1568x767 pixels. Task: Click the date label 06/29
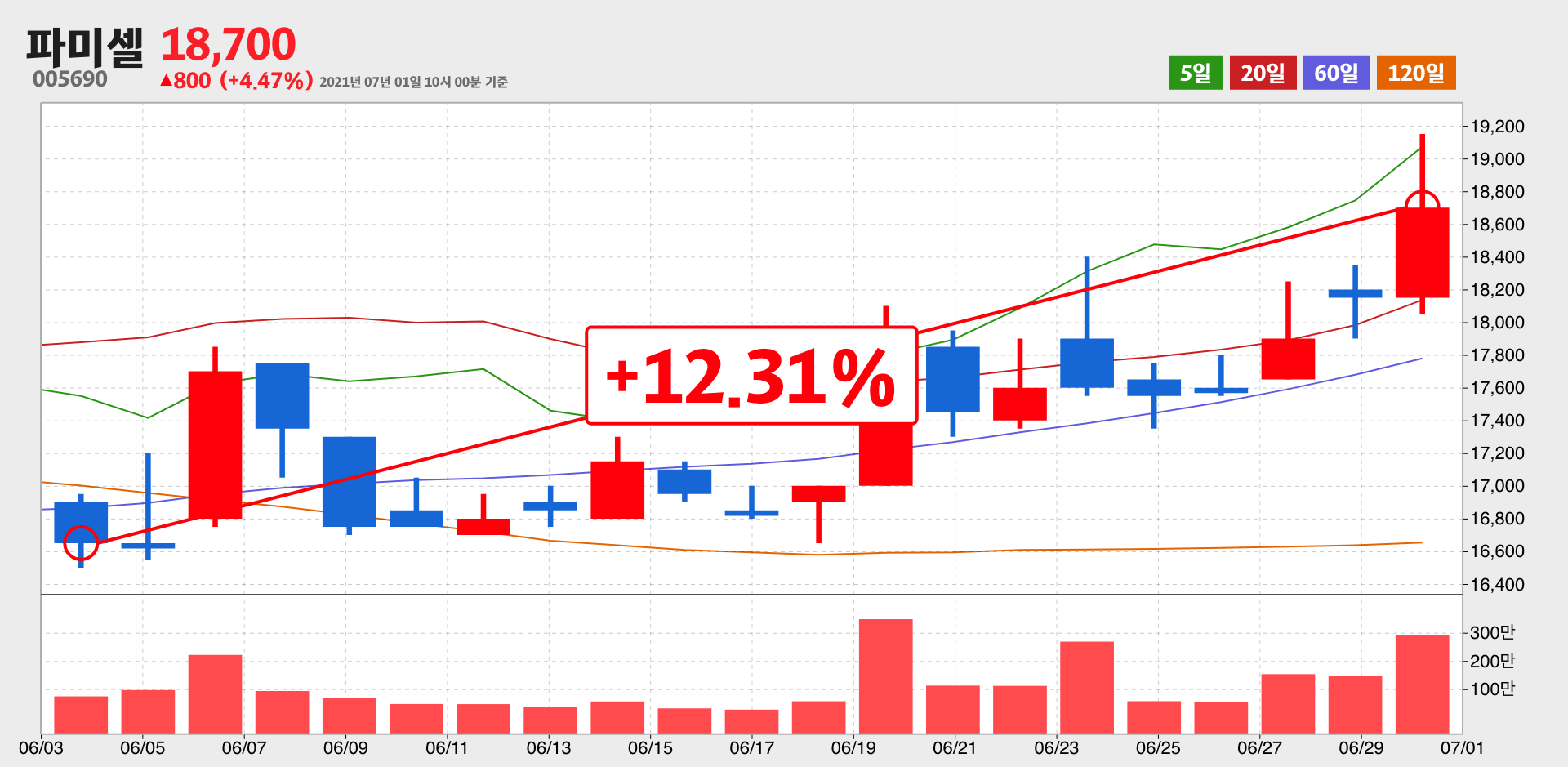click(1361, 748)
